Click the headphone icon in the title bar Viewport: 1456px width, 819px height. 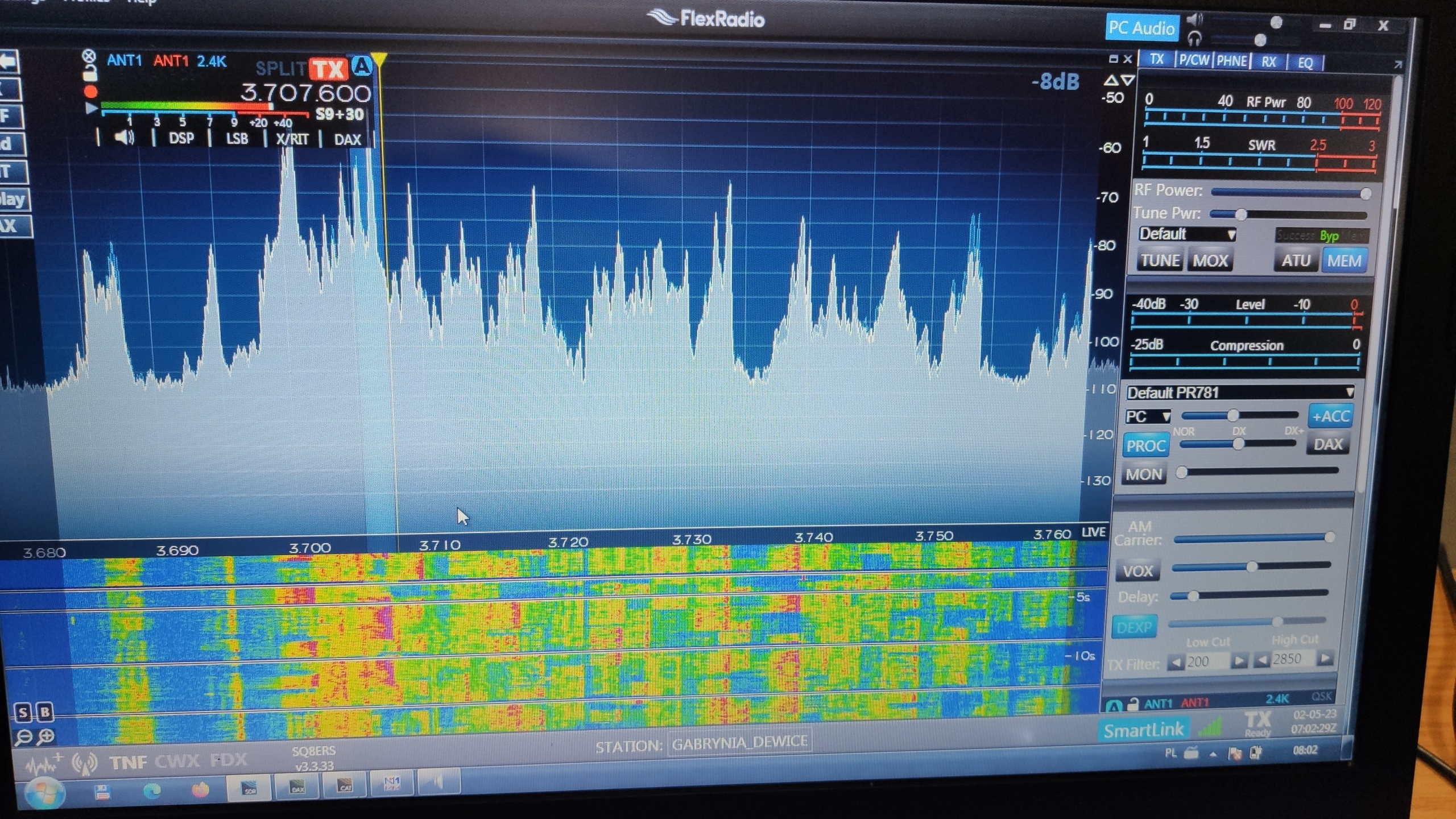1194,39
